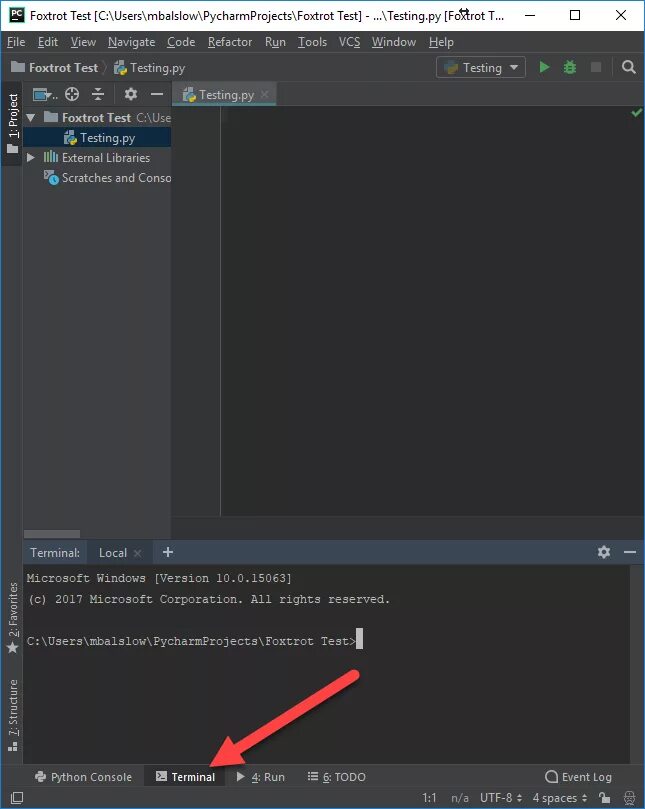
Task: Click the Project panel horizontal scrollbar
Action: pyautogui.click(x=52, y=533)
